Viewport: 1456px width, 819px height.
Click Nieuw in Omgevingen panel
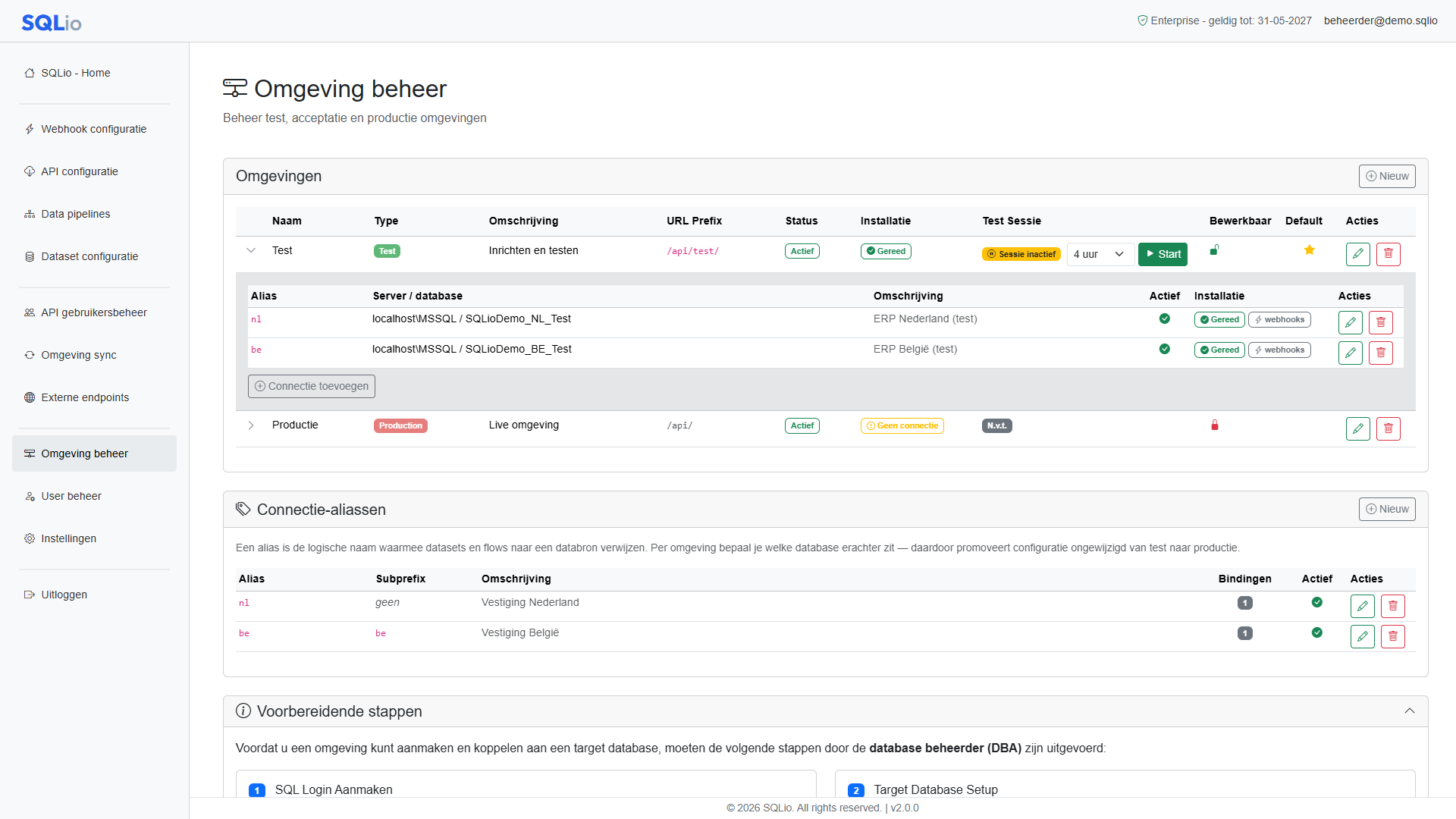click(1387, 176)
